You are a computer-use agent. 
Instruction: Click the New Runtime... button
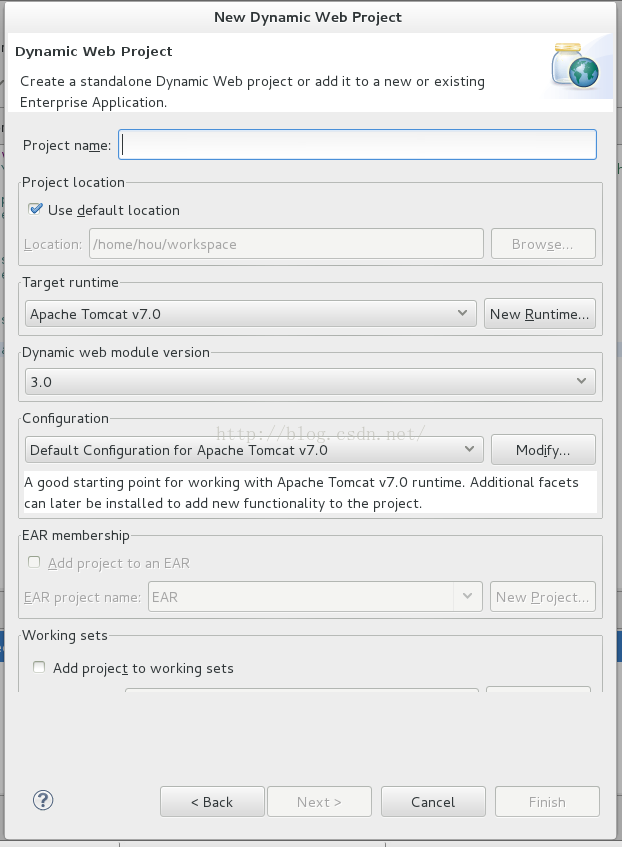tap(540, 314)
